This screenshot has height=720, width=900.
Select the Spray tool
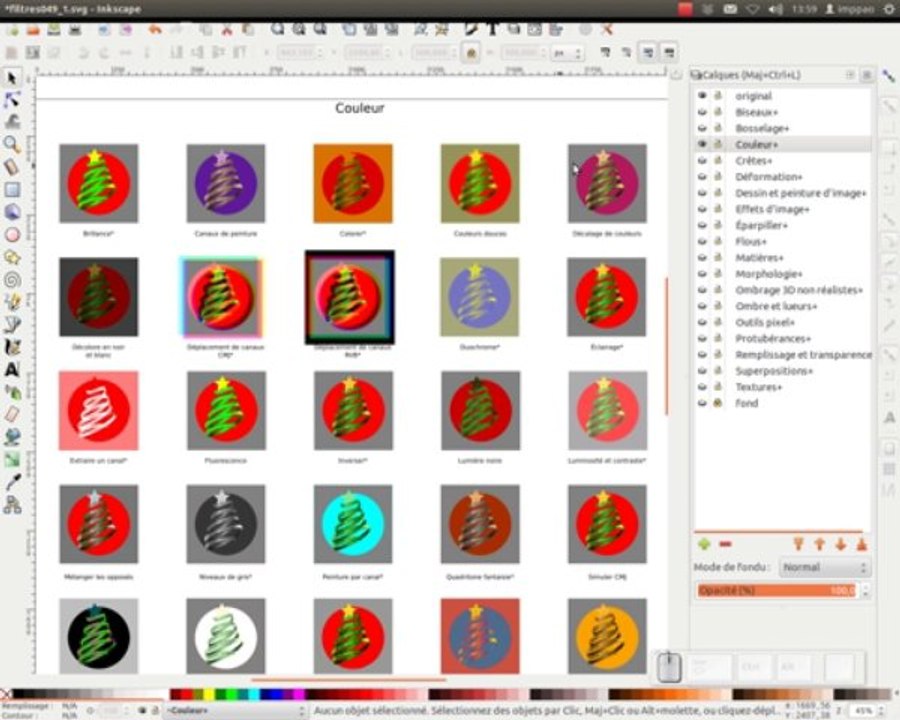[12, 392]
